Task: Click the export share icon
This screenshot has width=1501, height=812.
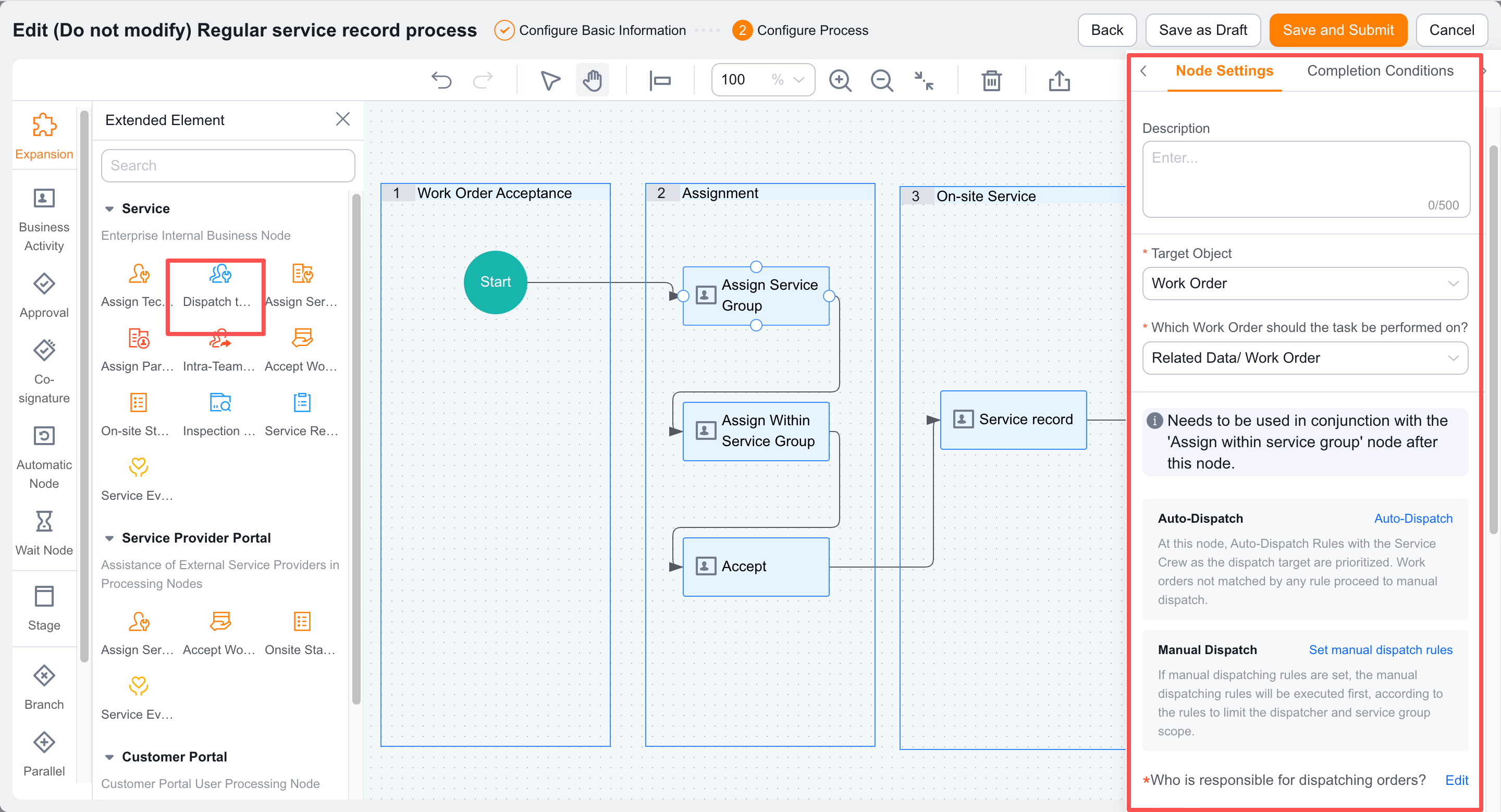Action: pyautogui.click(x=1060, y=80)
